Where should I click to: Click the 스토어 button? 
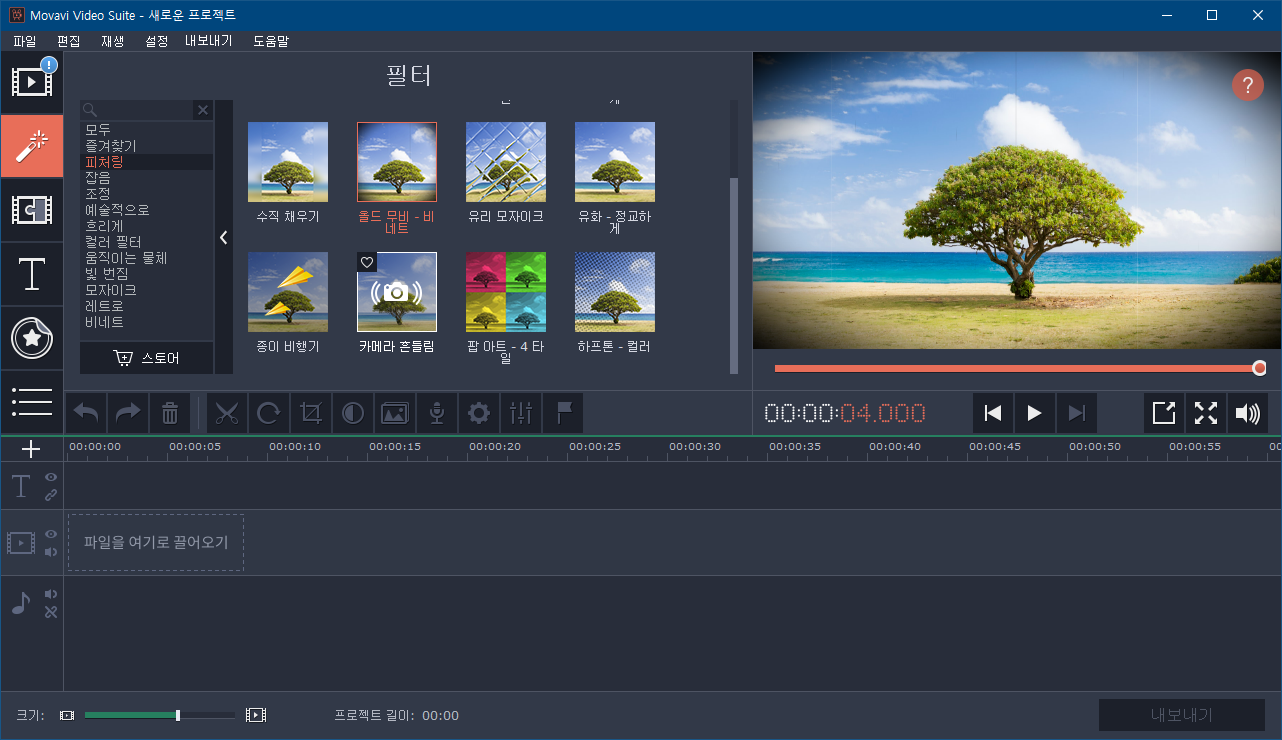click(147, 358)
